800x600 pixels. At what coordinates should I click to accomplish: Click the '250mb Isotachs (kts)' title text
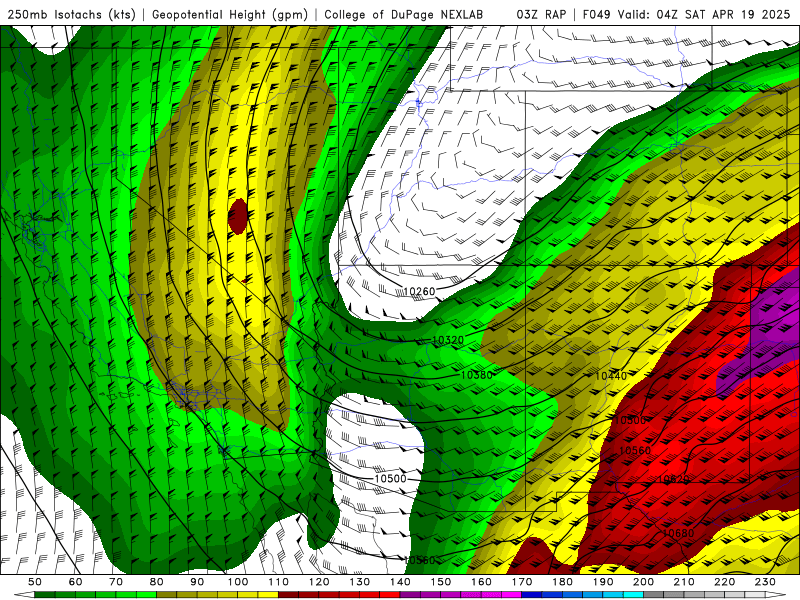click(71, 14)
